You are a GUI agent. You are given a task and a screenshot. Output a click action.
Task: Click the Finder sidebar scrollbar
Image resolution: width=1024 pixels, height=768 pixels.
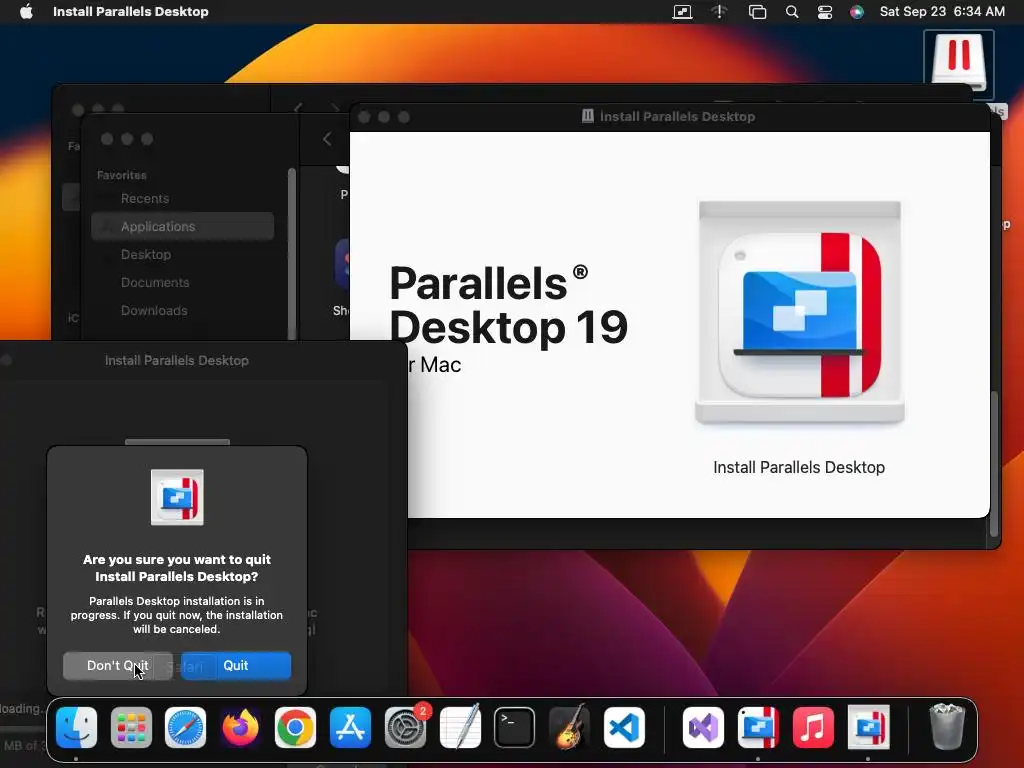pos(292,253)
